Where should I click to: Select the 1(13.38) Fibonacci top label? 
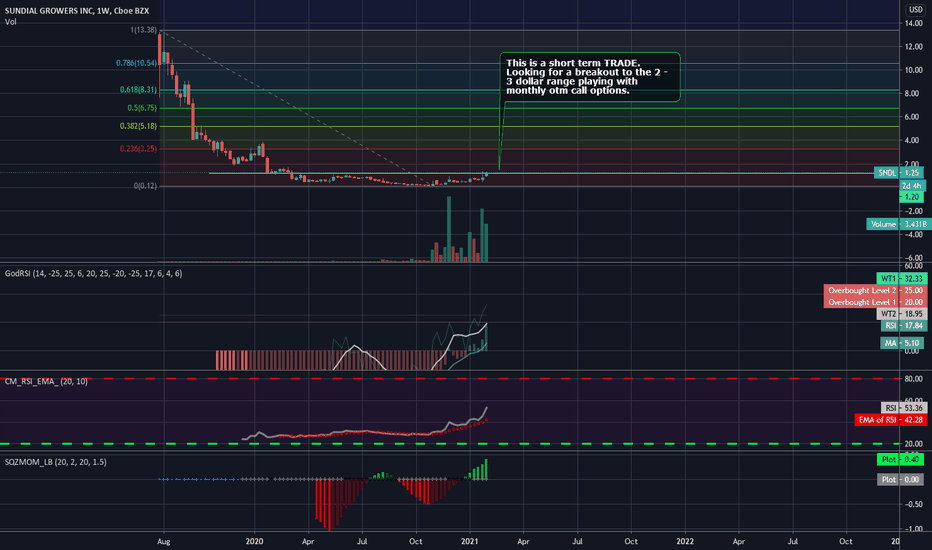coord(144,30)
